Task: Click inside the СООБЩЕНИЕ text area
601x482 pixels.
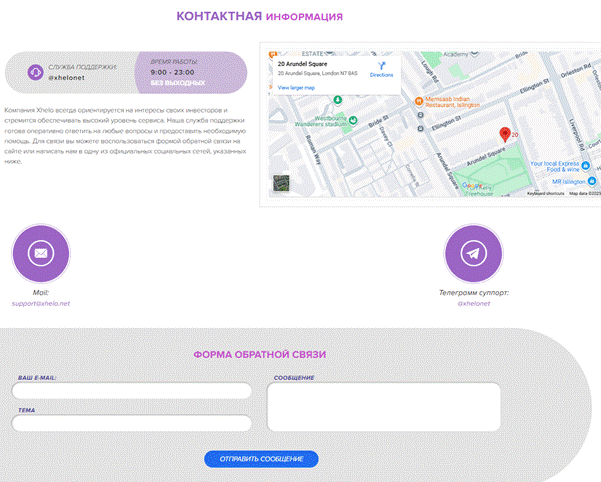Action: [383, 407]
